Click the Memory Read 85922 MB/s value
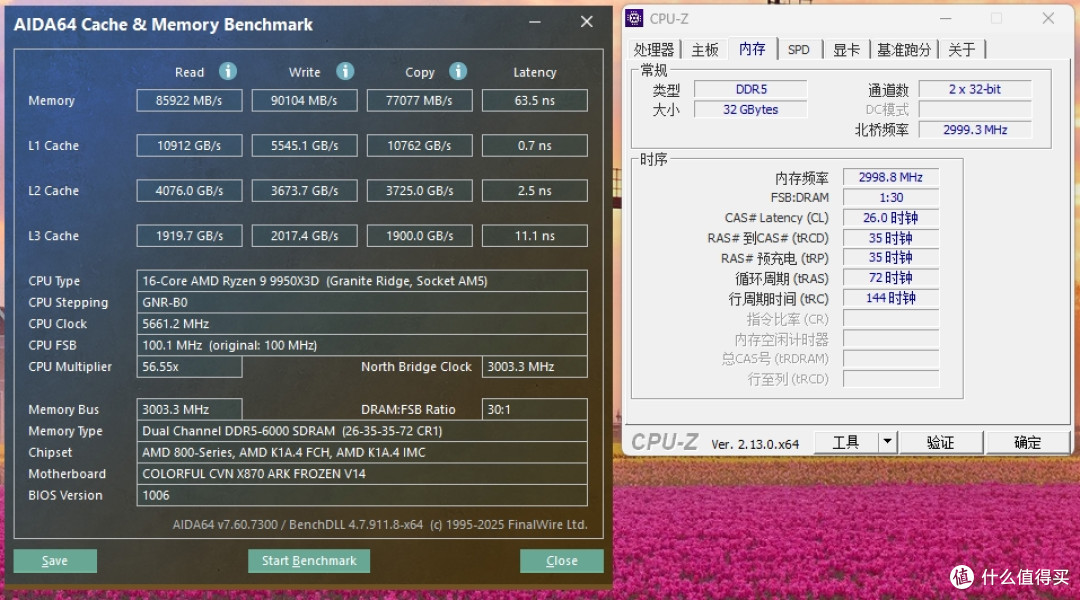 click(189, 101)
